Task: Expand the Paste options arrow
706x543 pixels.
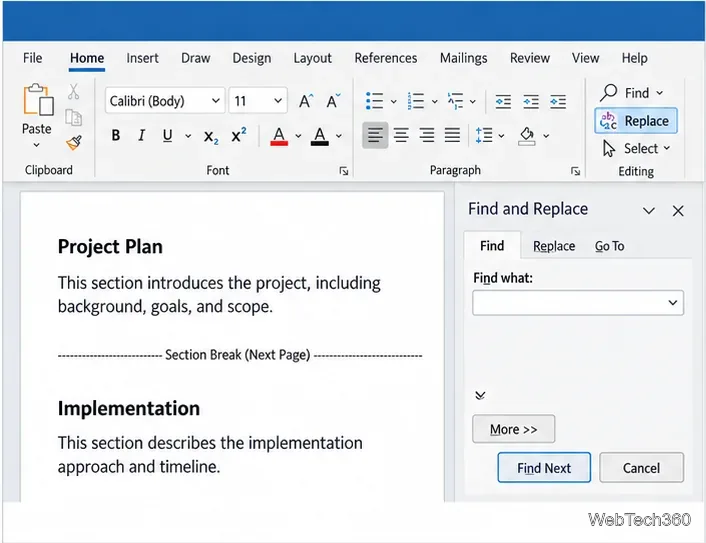Action: coord(36,145)
